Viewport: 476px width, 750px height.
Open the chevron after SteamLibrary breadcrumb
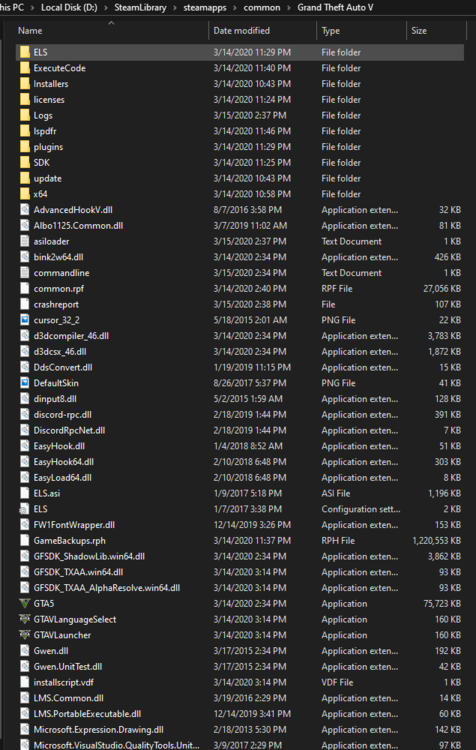point(176,8)
